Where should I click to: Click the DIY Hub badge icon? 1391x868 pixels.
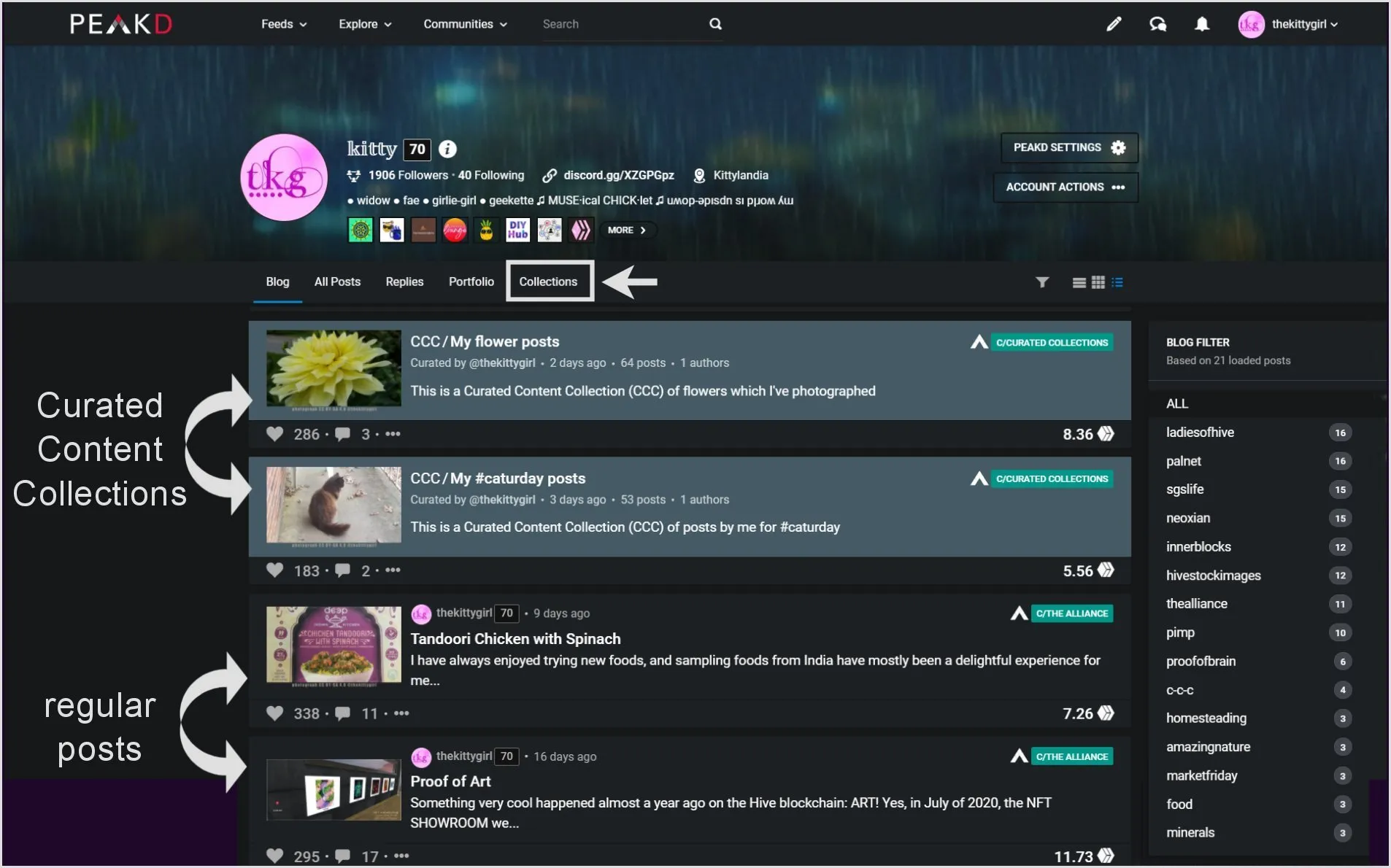click(x=517, y=230)
